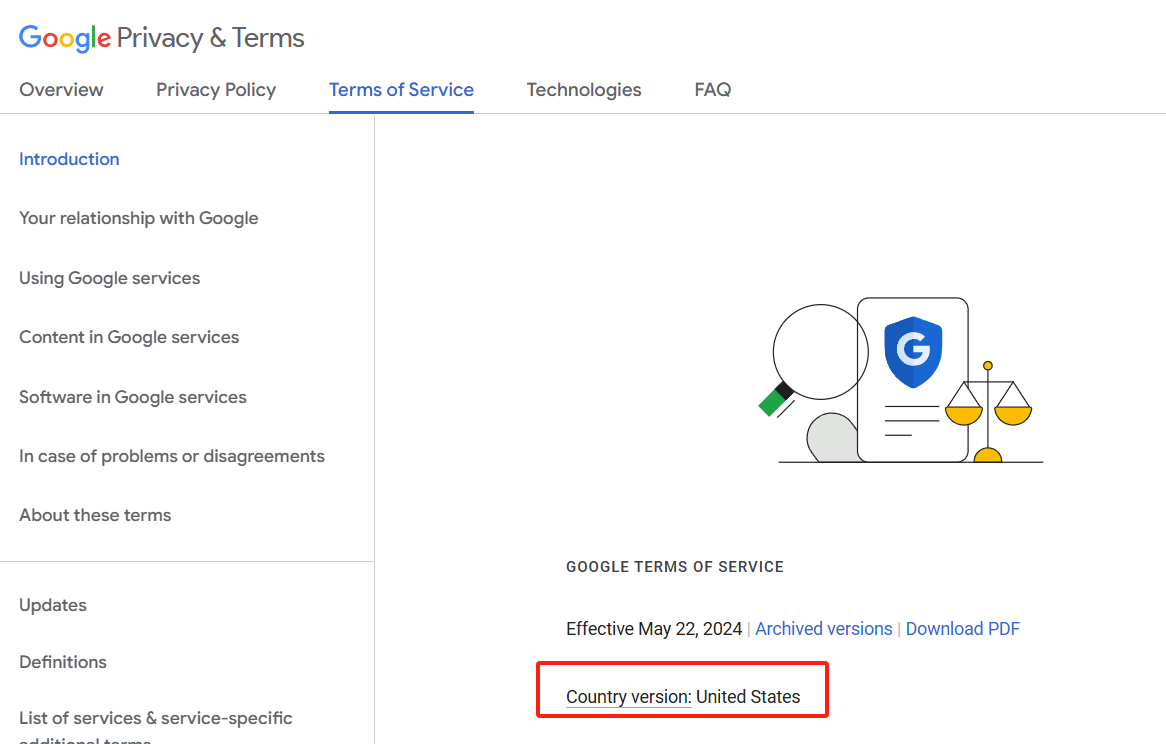Go to the FAQ tab
1166x744 pixels.
pos(712,90)
